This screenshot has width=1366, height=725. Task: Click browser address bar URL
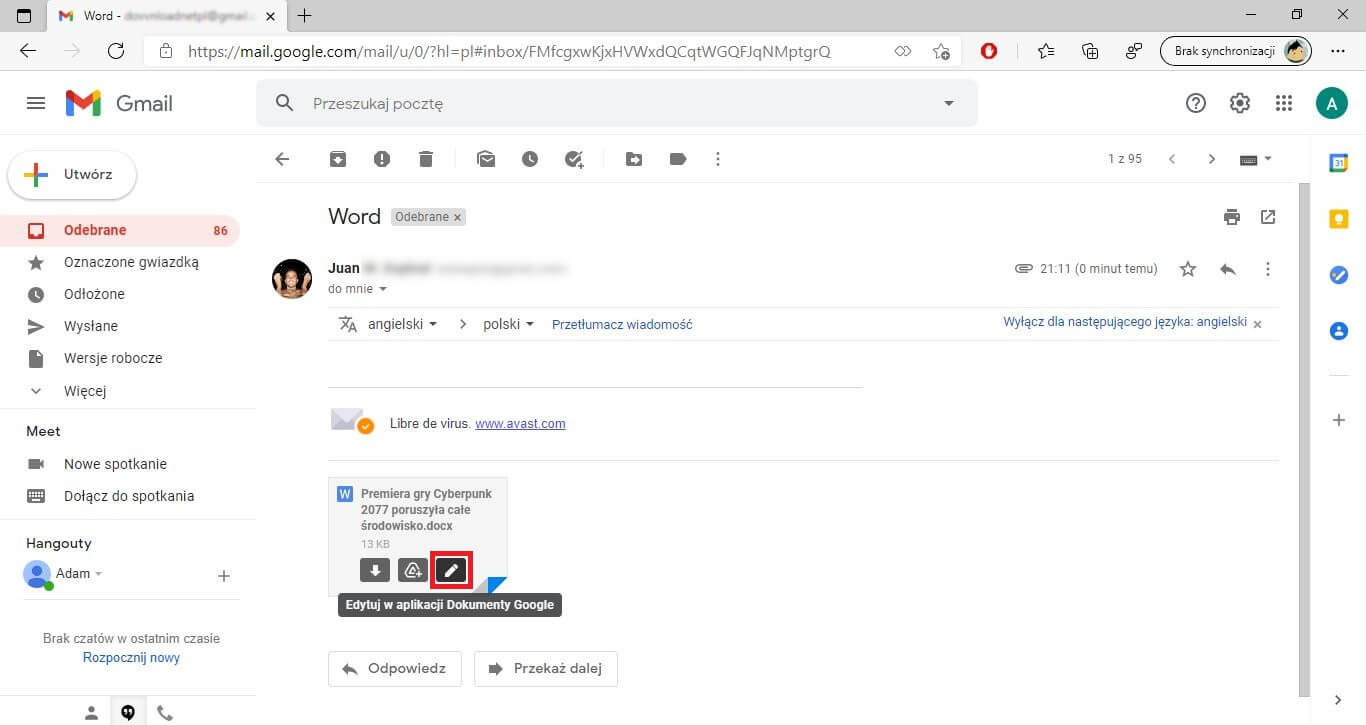click(x=510, y=51)
